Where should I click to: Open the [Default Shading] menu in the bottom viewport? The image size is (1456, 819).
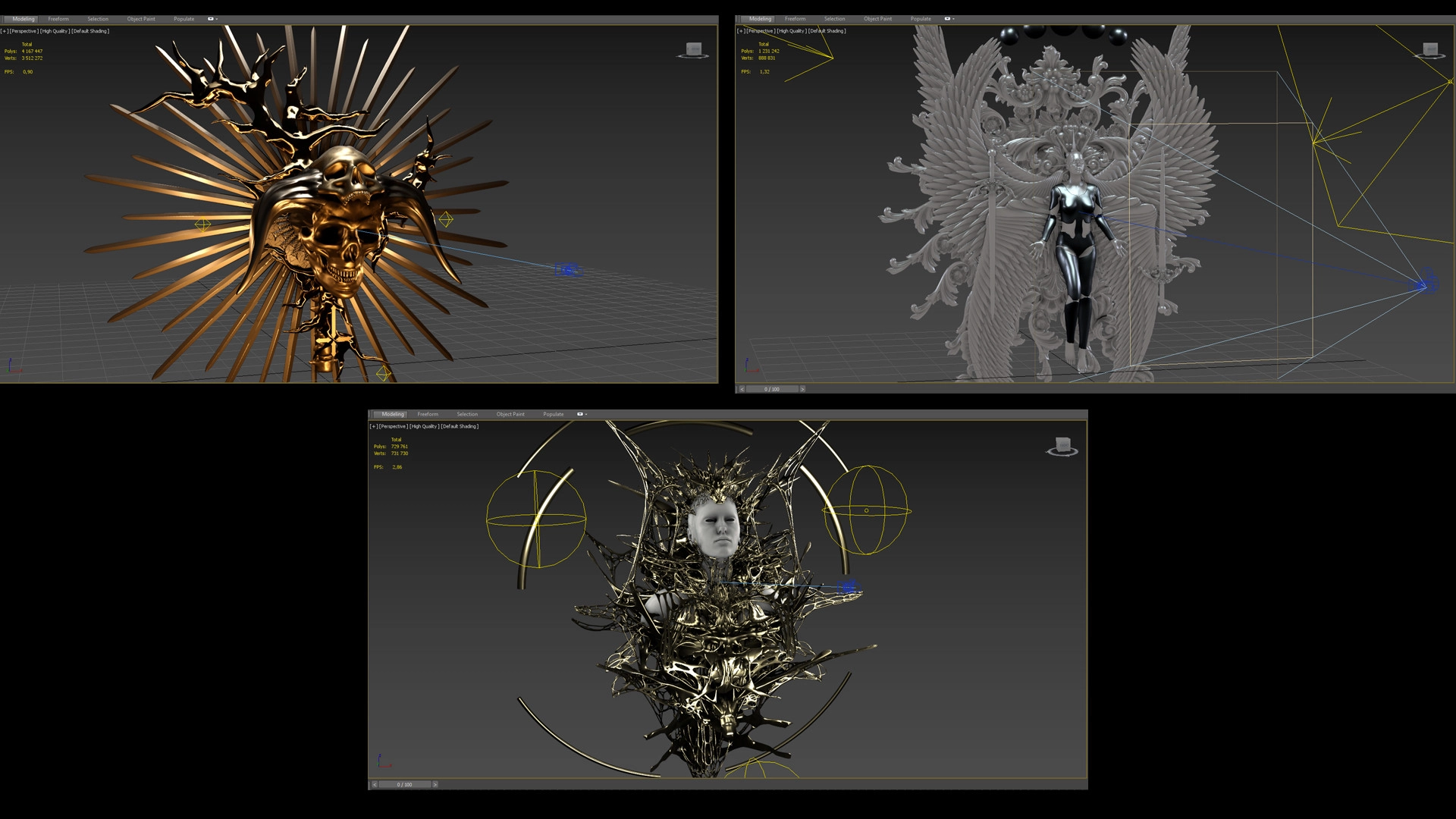[x=460, y=426]
